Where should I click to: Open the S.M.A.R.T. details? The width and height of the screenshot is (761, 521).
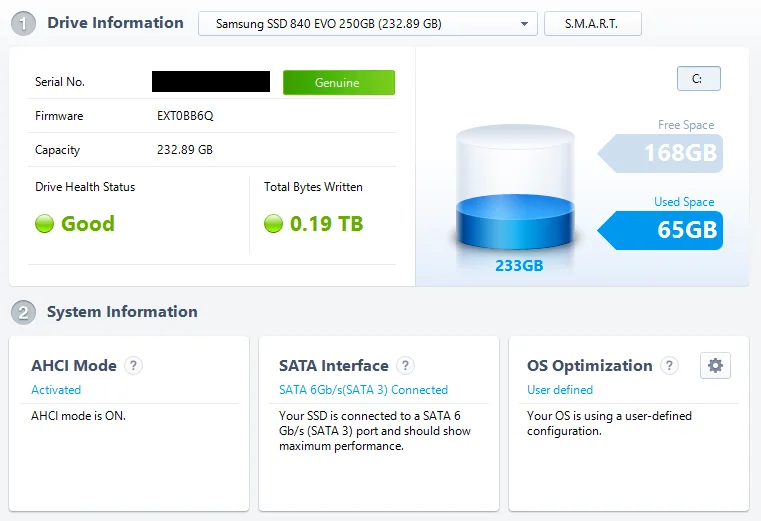click(x=593, y=24)
